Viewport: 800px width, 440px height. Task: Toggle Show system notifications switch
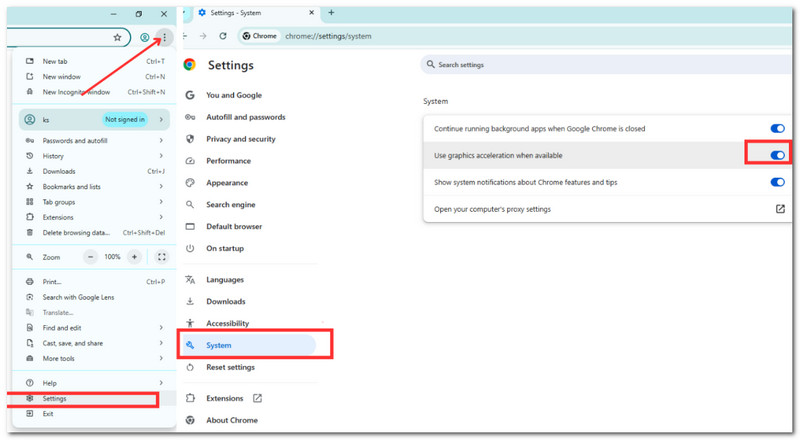[x=778, y=182]
